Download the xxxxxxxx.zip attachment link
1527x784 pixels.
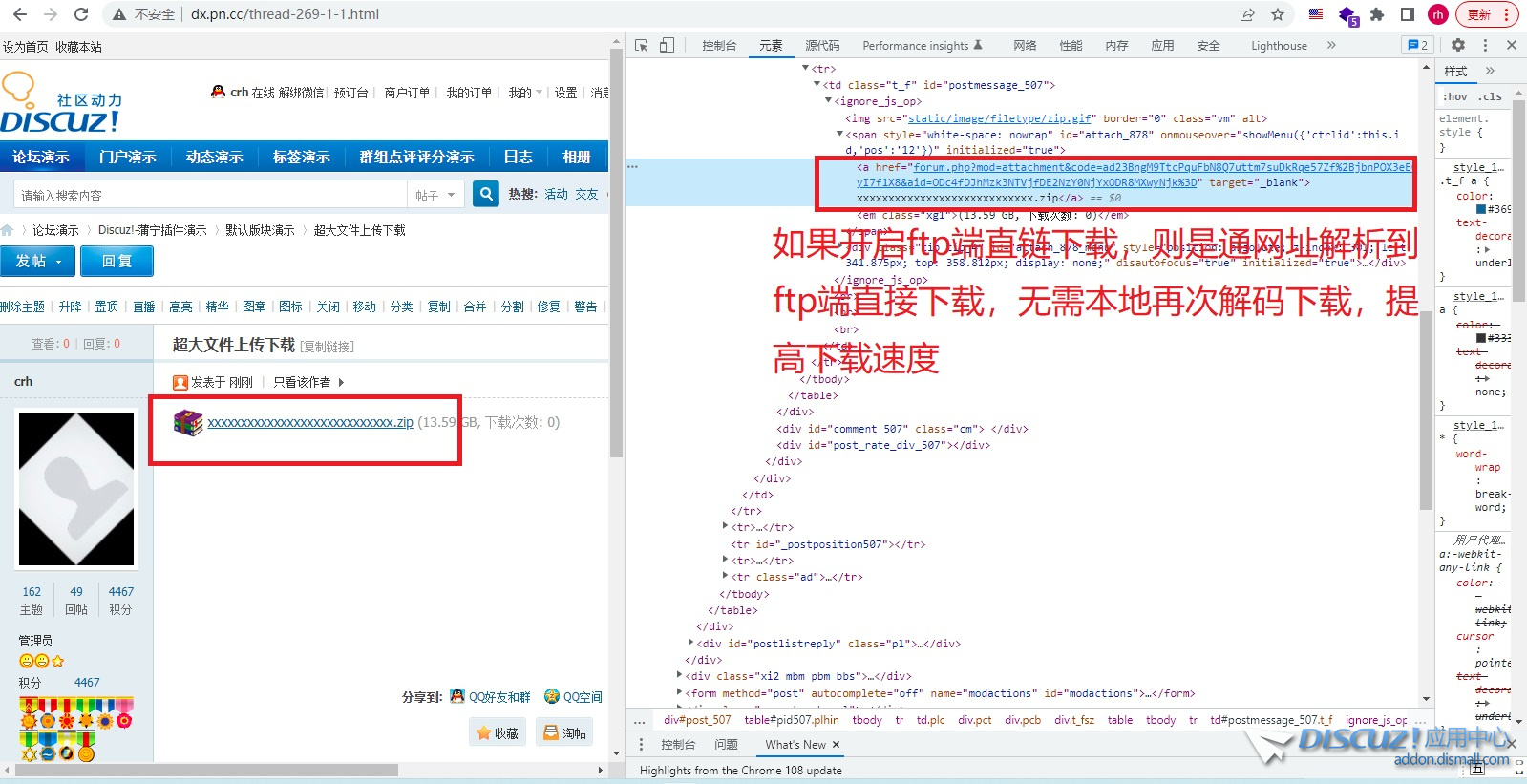coord(310,422)
